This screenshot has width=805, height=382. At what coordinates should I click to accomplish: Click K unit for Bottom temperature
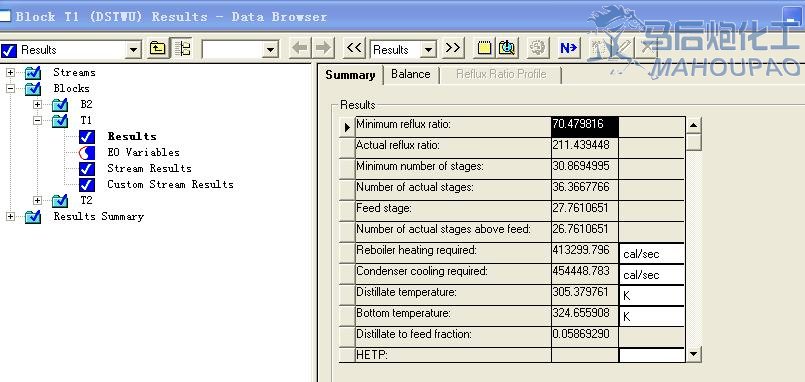(x=652, y=317)
